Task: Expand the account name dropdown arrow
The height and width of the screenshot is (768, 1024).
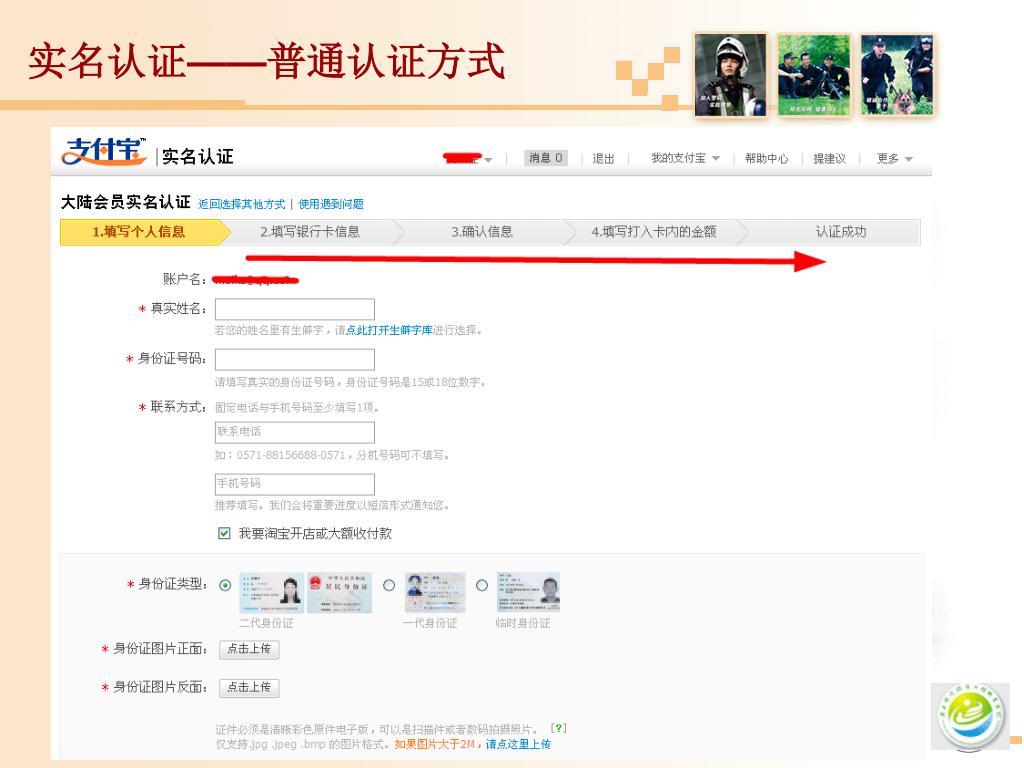Action: 488,159
